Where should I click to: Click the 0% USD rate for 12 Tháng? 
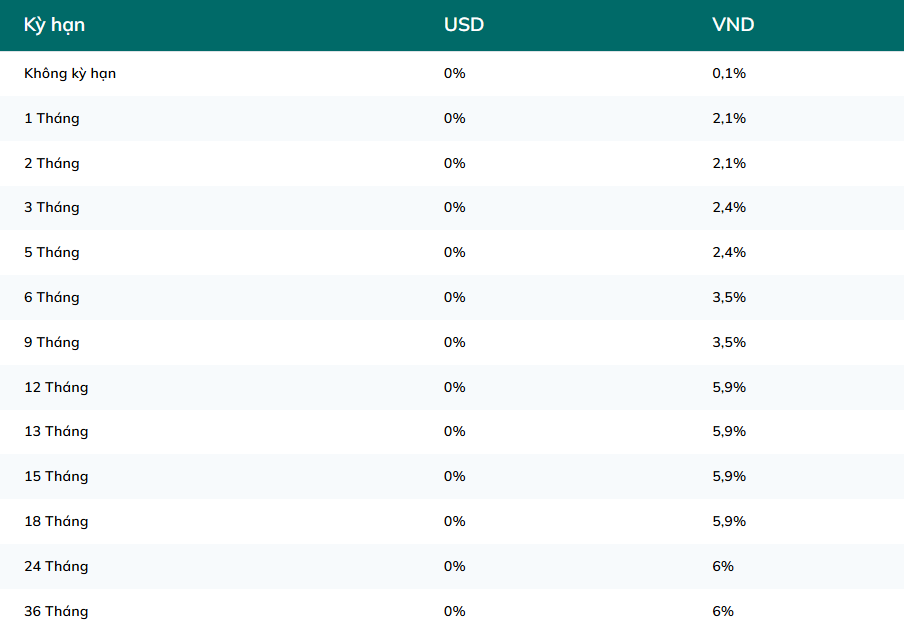454,387
